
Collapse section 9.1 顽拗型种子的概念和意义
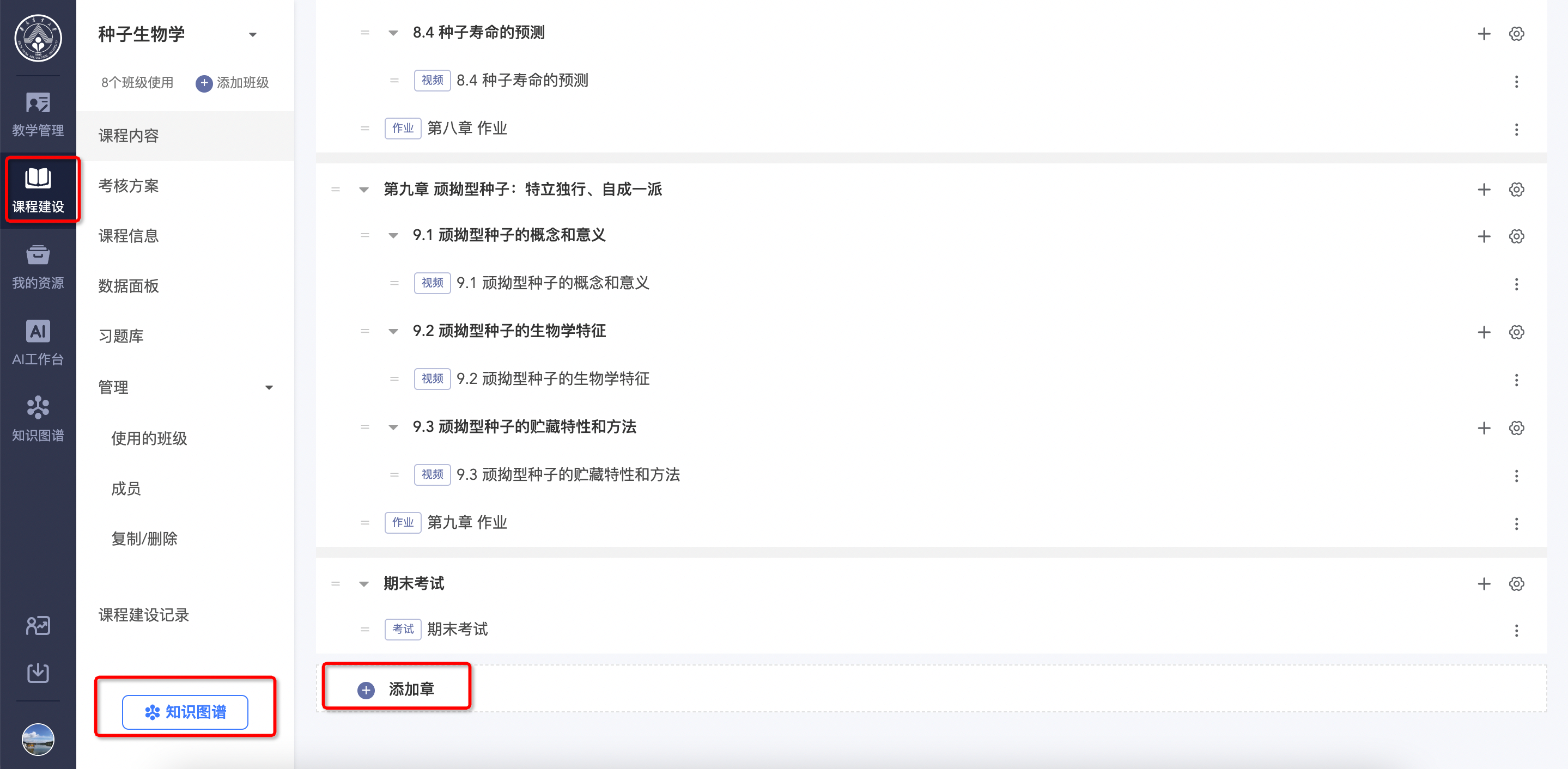click(393, 235)
